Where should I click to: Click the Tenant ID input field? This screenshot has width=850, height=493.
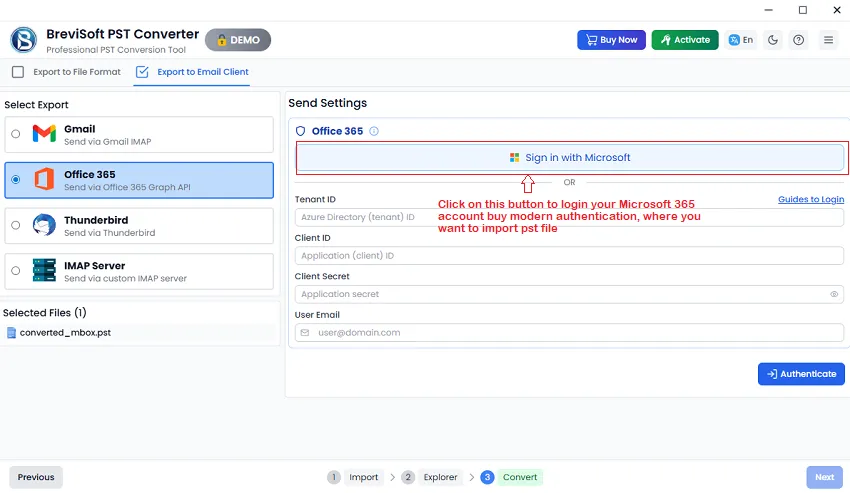click(569, 217)
